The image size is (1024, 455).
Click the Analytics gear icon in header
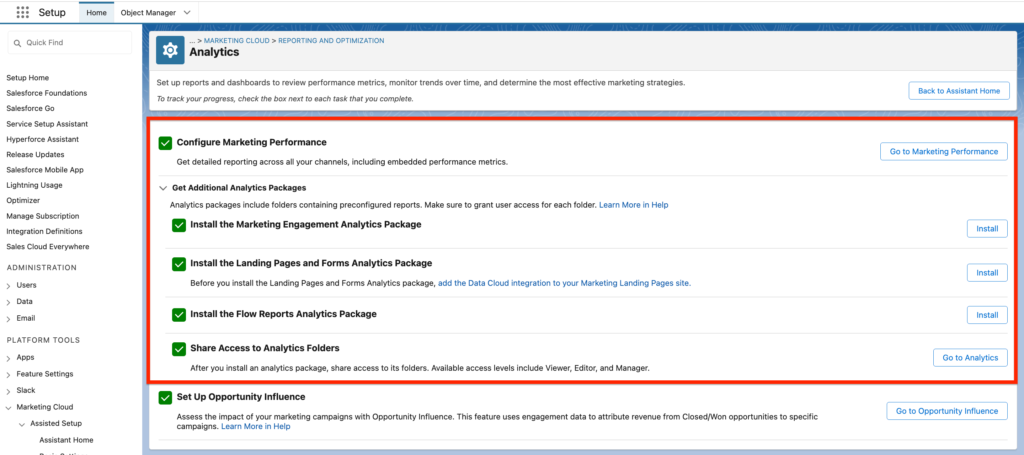pos(170,51)
